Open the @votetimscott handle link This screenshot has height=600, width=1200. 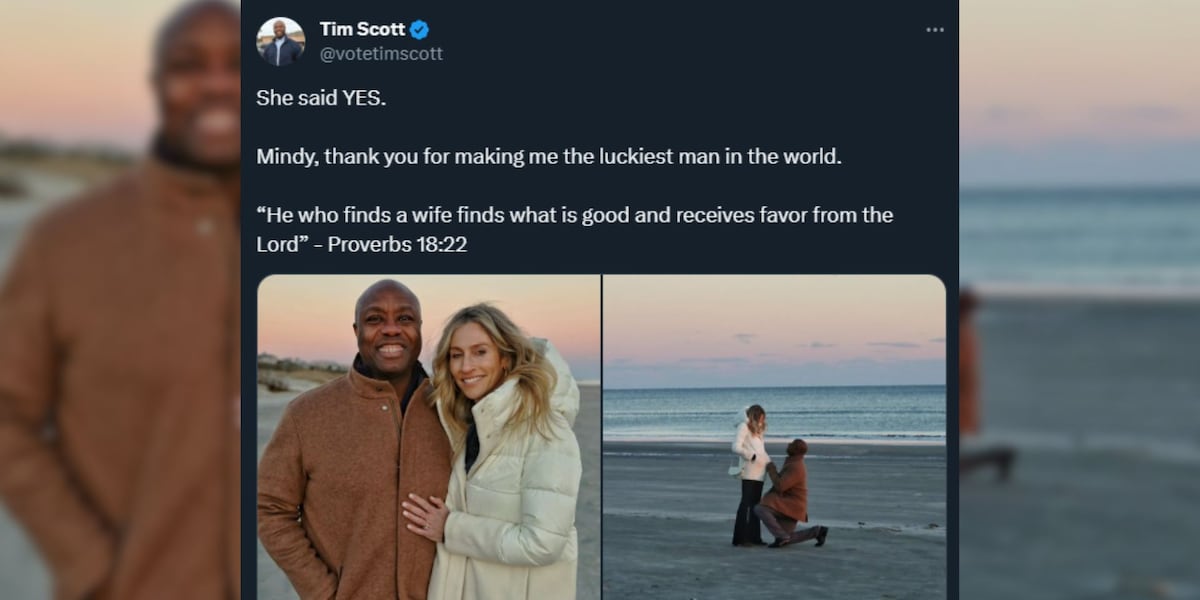pyautogui.click(x=381, y=54)
